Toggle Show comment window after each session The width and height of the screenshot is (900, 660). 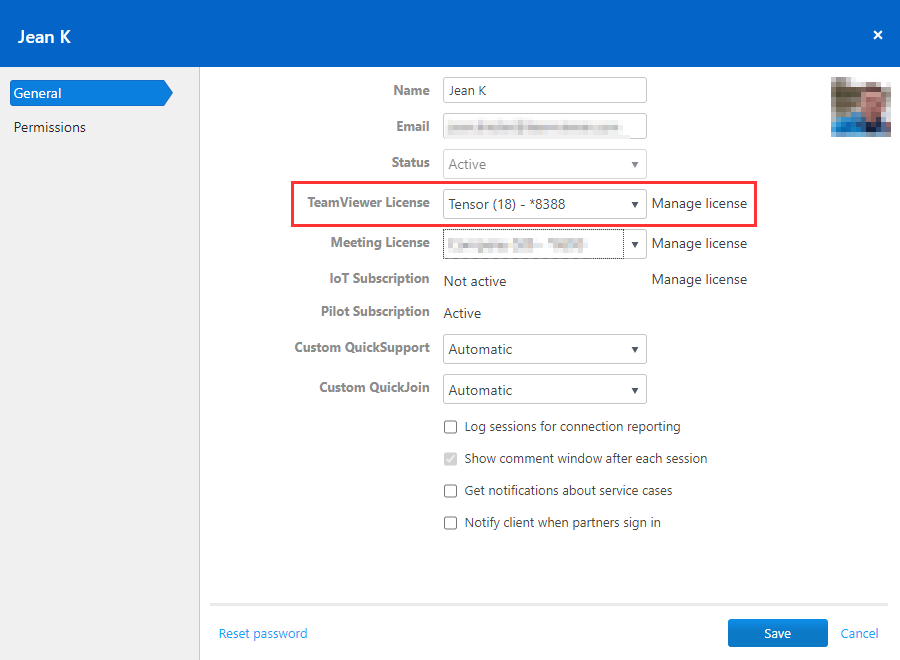click(x=451, y=459)
